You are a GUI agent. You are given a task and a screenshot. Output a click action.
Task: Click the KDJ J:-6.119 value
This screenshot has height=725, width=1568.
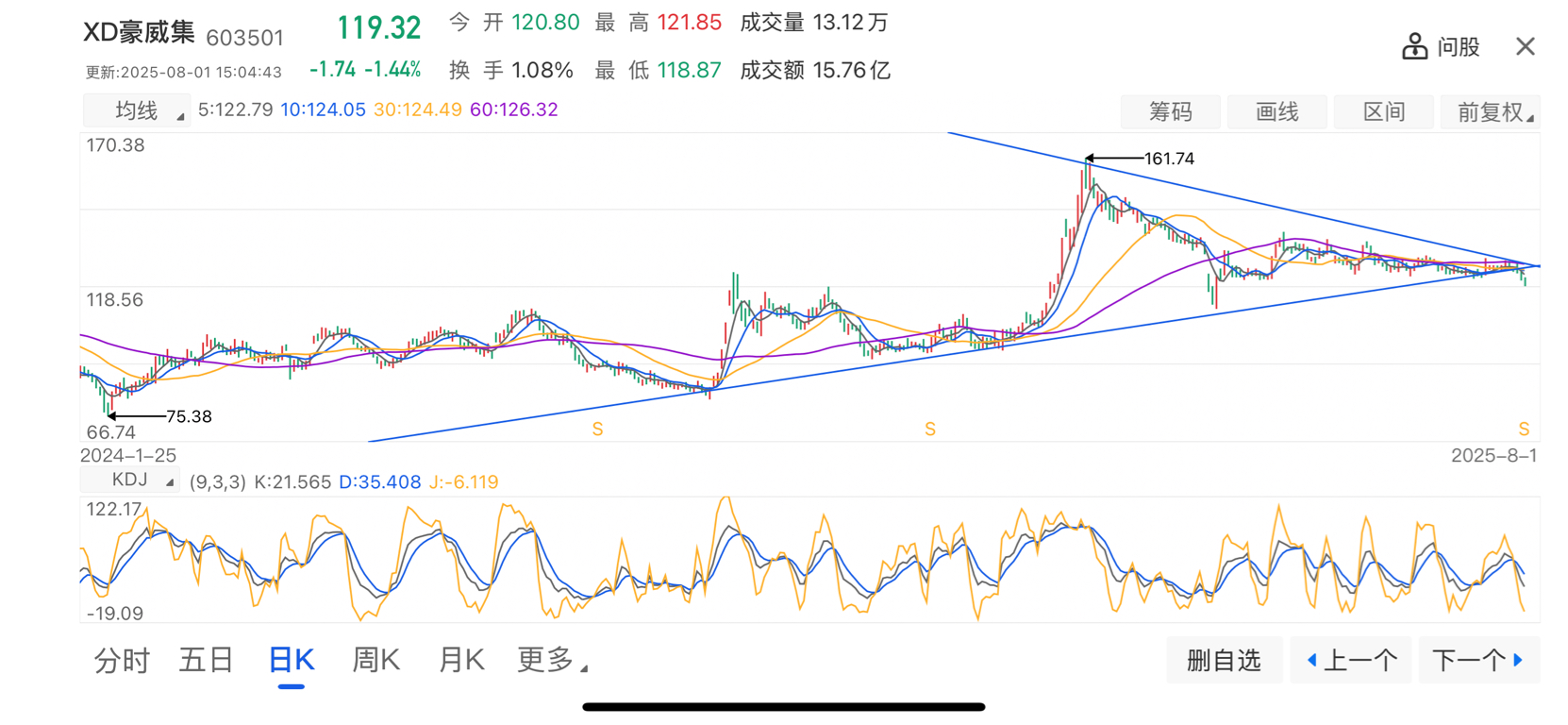pyautogui.click(x=463, y=481)
